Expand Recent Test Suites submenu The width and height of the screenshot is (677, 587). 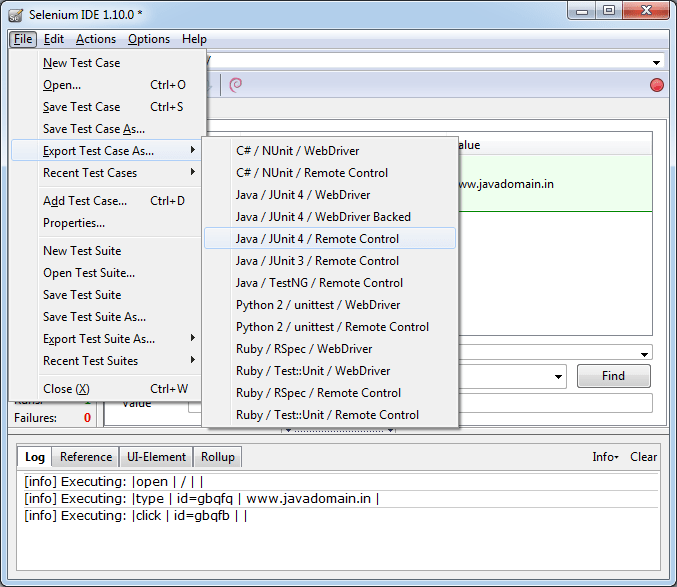(107, 361)
